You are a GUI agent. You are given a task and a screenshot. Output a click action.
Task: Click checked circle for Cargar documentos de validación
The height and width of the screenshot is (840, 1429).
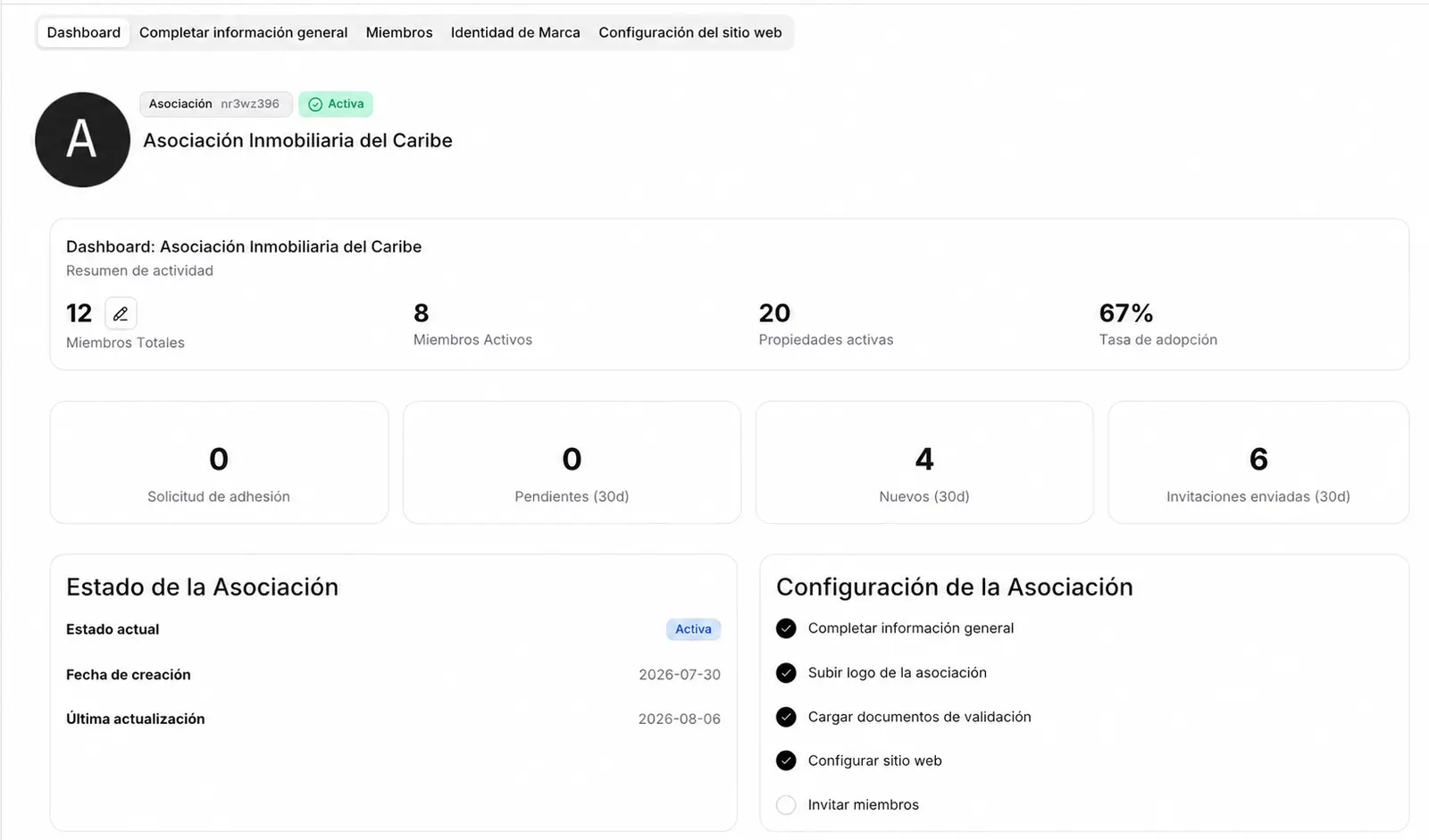point(786,717)
